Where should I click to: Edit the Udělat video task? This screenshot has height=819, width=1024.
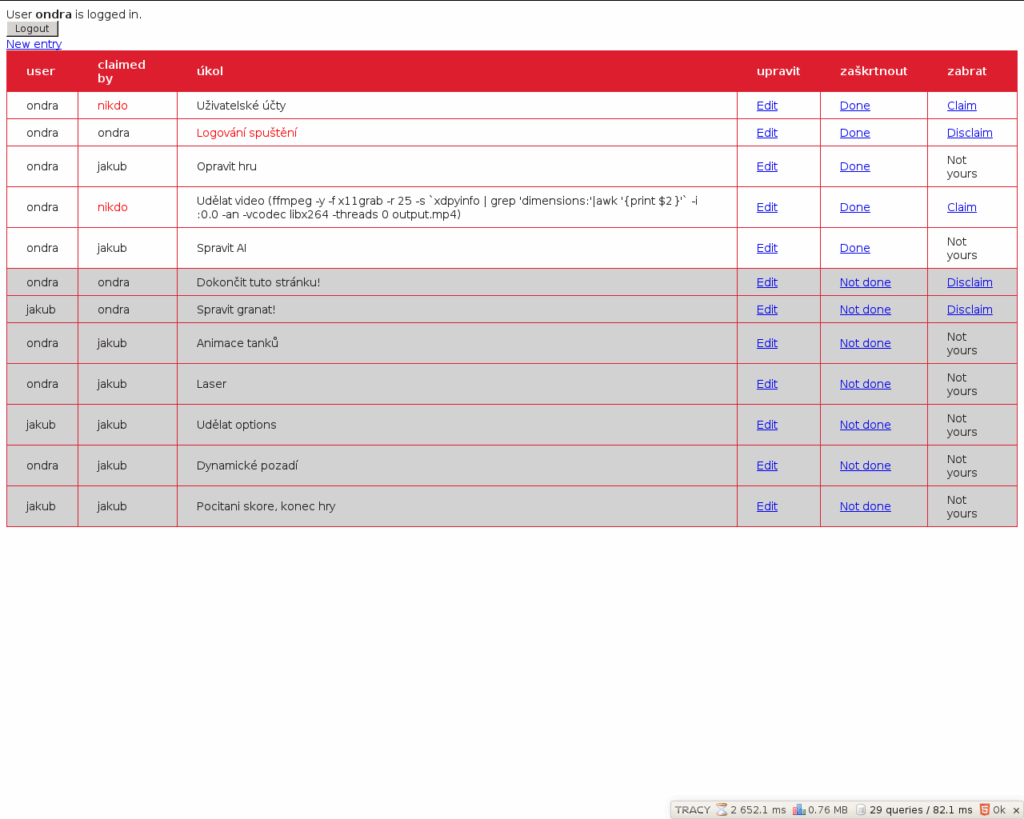click(x=767, y=207)
